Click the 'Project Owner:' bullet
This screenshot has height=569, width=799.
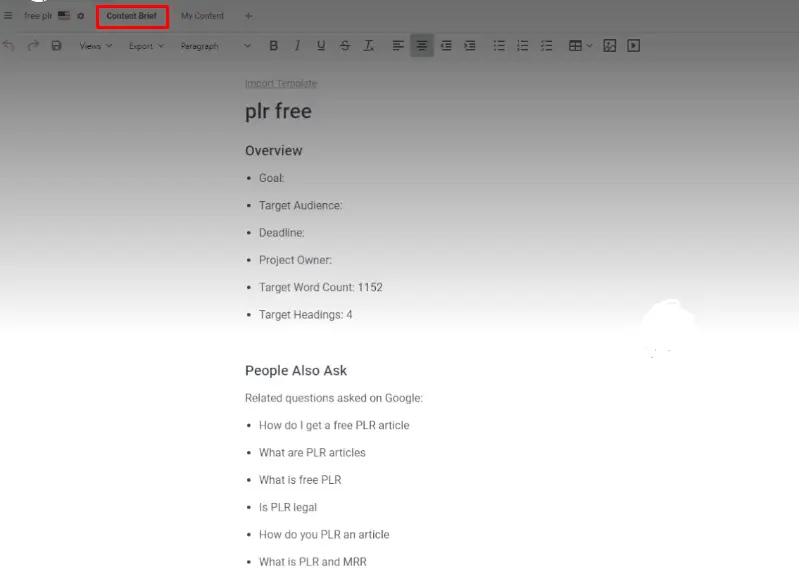(x=295, y=260)
